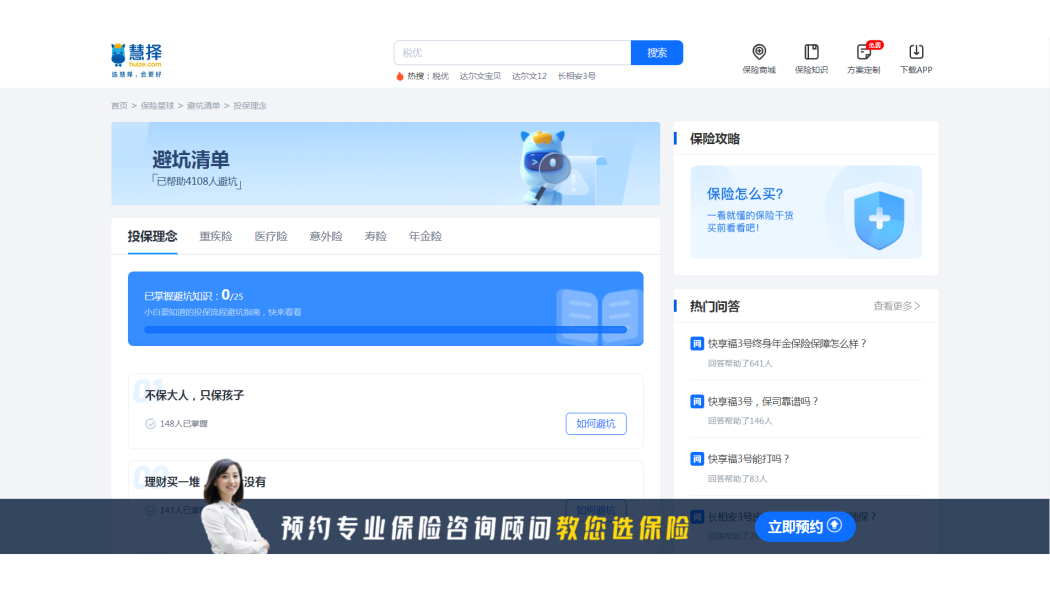1050x591 pixels.
Task: Click the open book icon in the progress card
Action: click(598, 316)
